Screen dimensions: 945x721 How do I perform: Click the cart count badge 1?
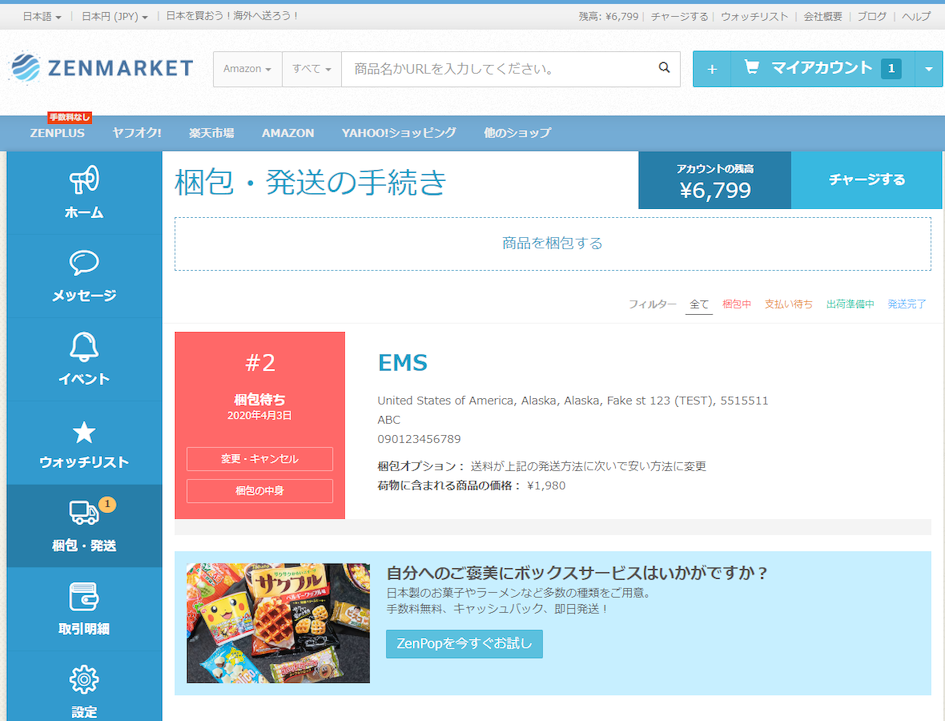click(x=891, y=69)
